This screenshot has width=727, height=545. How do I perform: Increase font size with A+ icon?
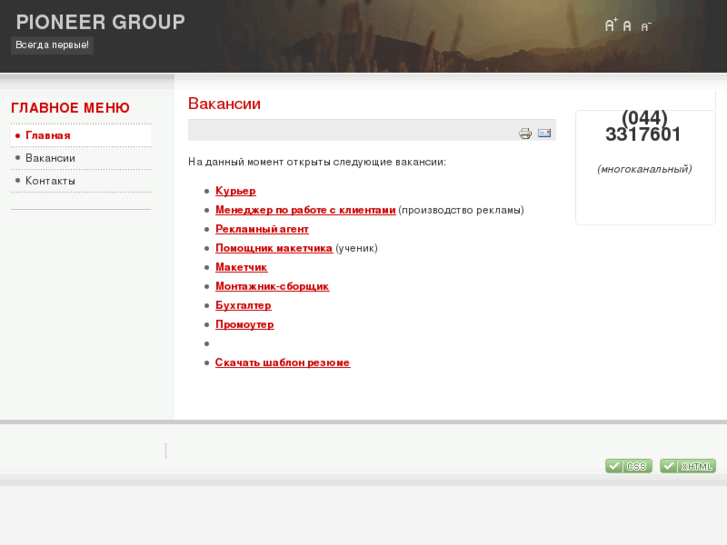click(611, 25)
